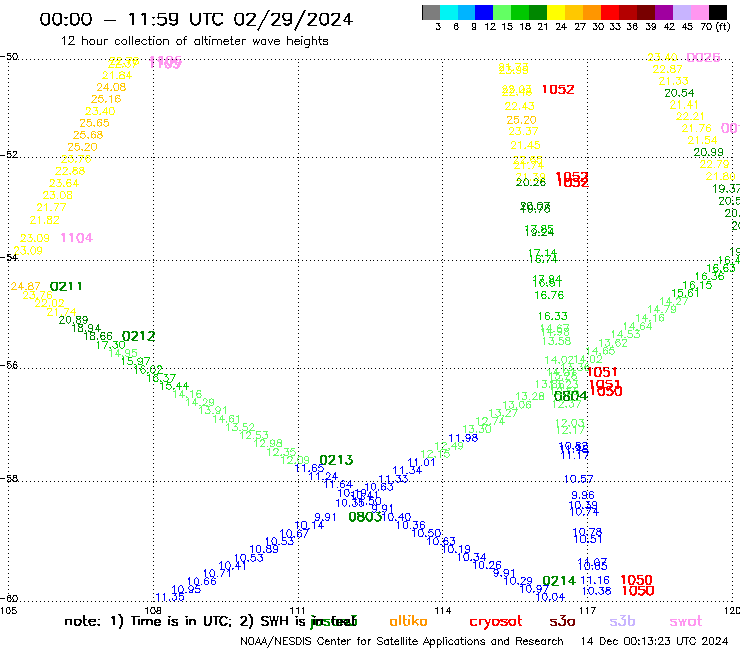Click the wave height value '22.43'
740x650 pixels.
[519, 107]
